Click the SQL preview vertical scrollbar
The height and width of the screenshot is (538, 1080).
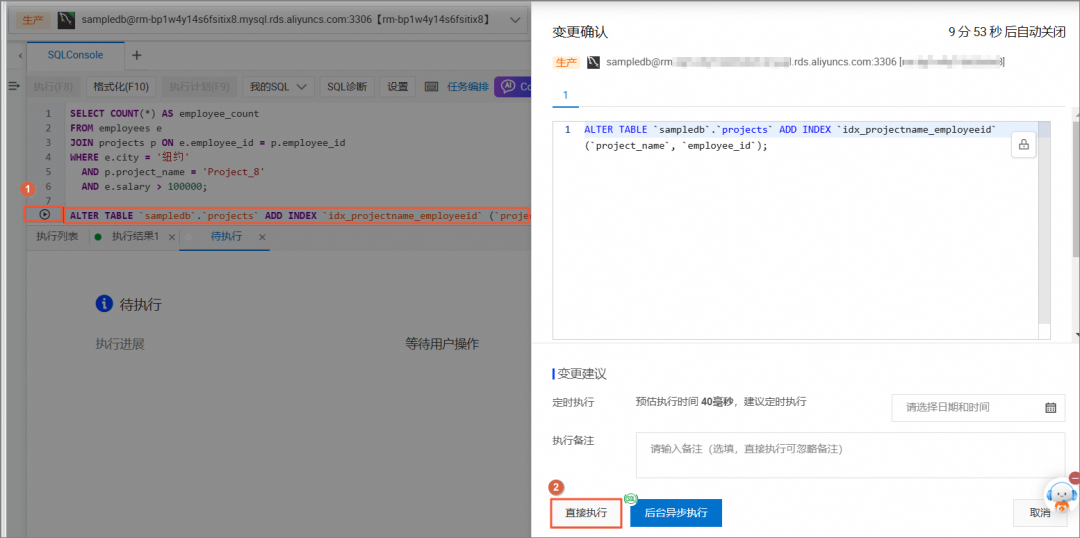(1044, 231)
